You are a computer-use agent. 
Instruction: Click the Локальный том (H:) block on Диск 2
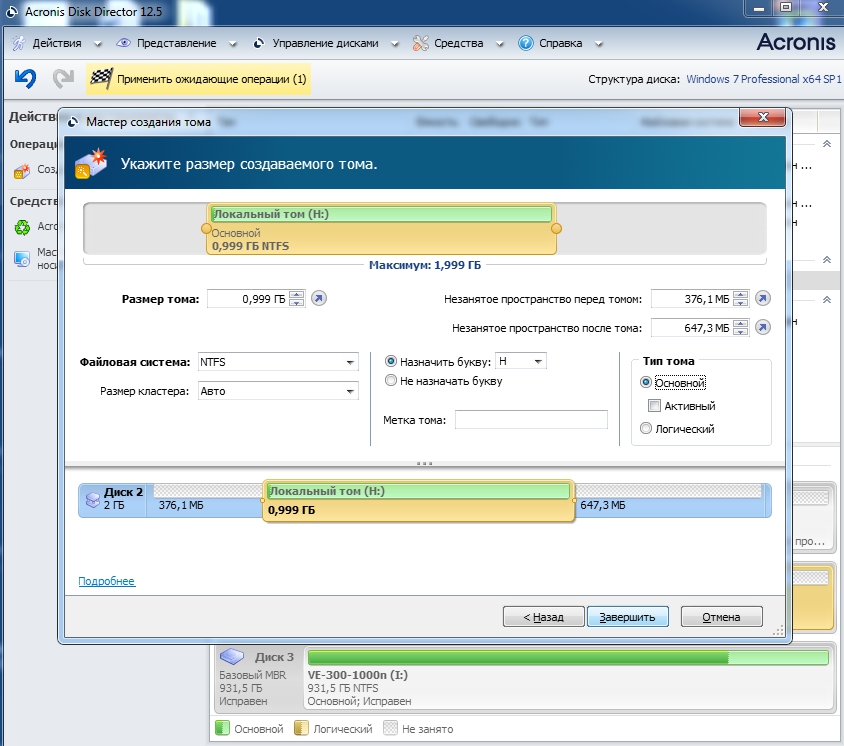(418, 501)
